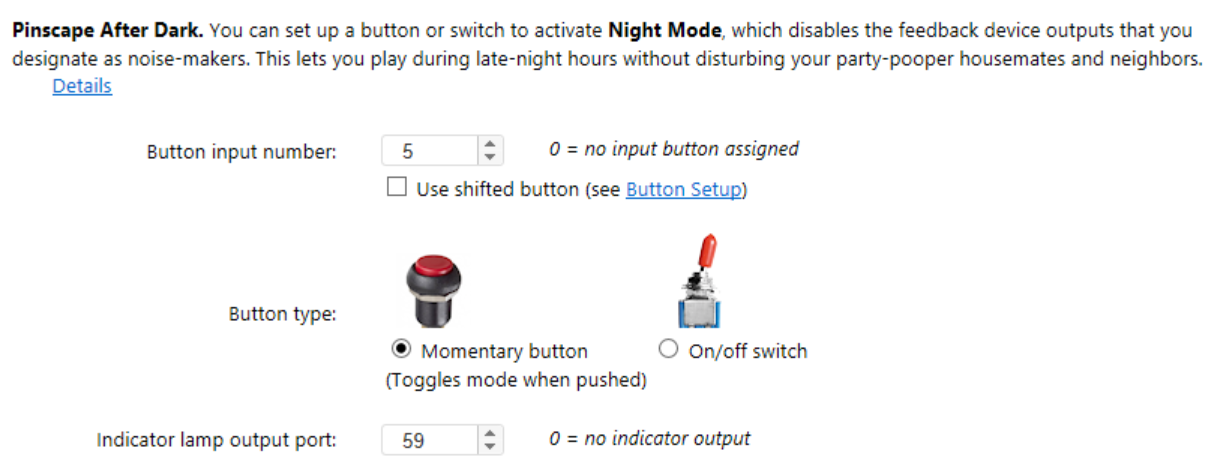
Task: Click the 'Toggles mode when pushed' note
Action: [516, 380]
